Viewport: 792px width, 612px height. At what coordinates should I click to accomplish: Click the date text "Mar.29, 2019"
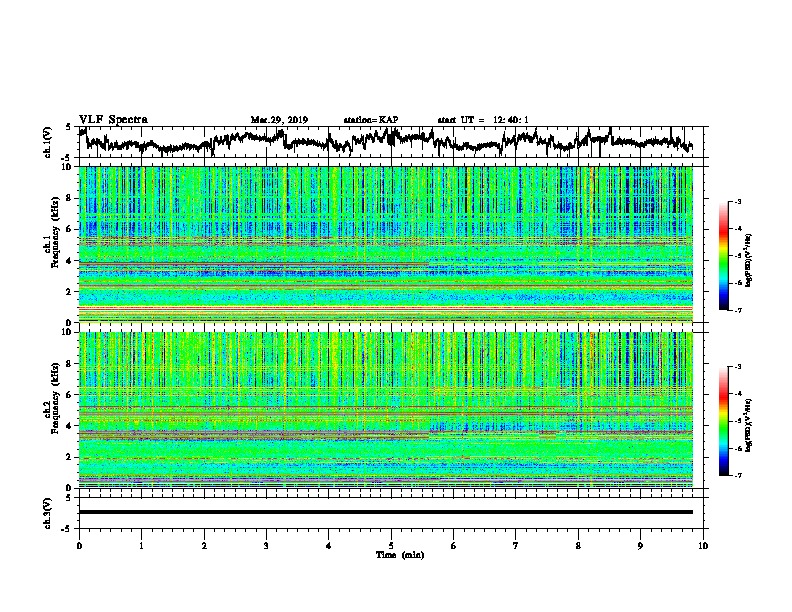coord(279,120)
